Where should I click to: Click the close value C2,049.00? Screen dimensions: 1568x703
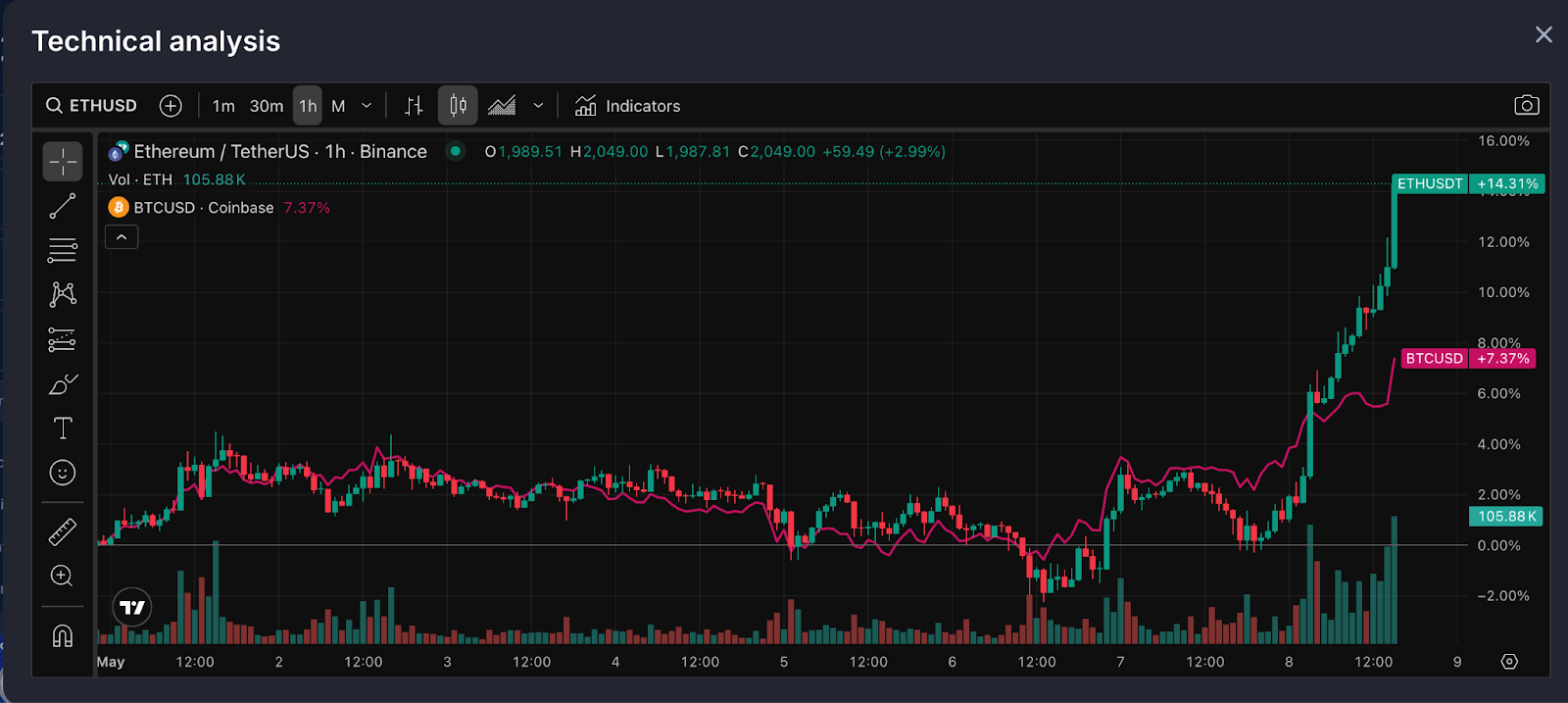[776, 152]
